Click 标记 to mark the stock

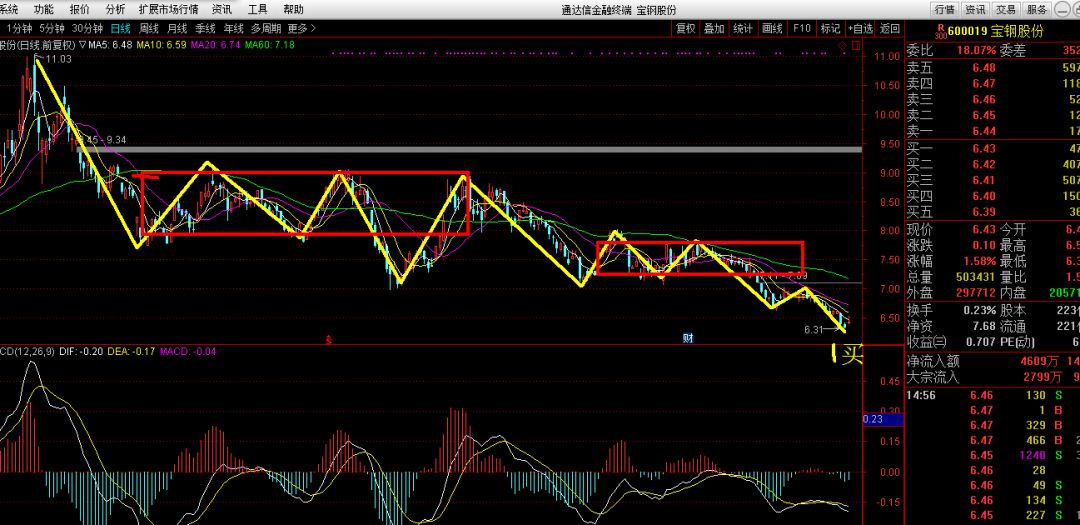coord(830,28)
